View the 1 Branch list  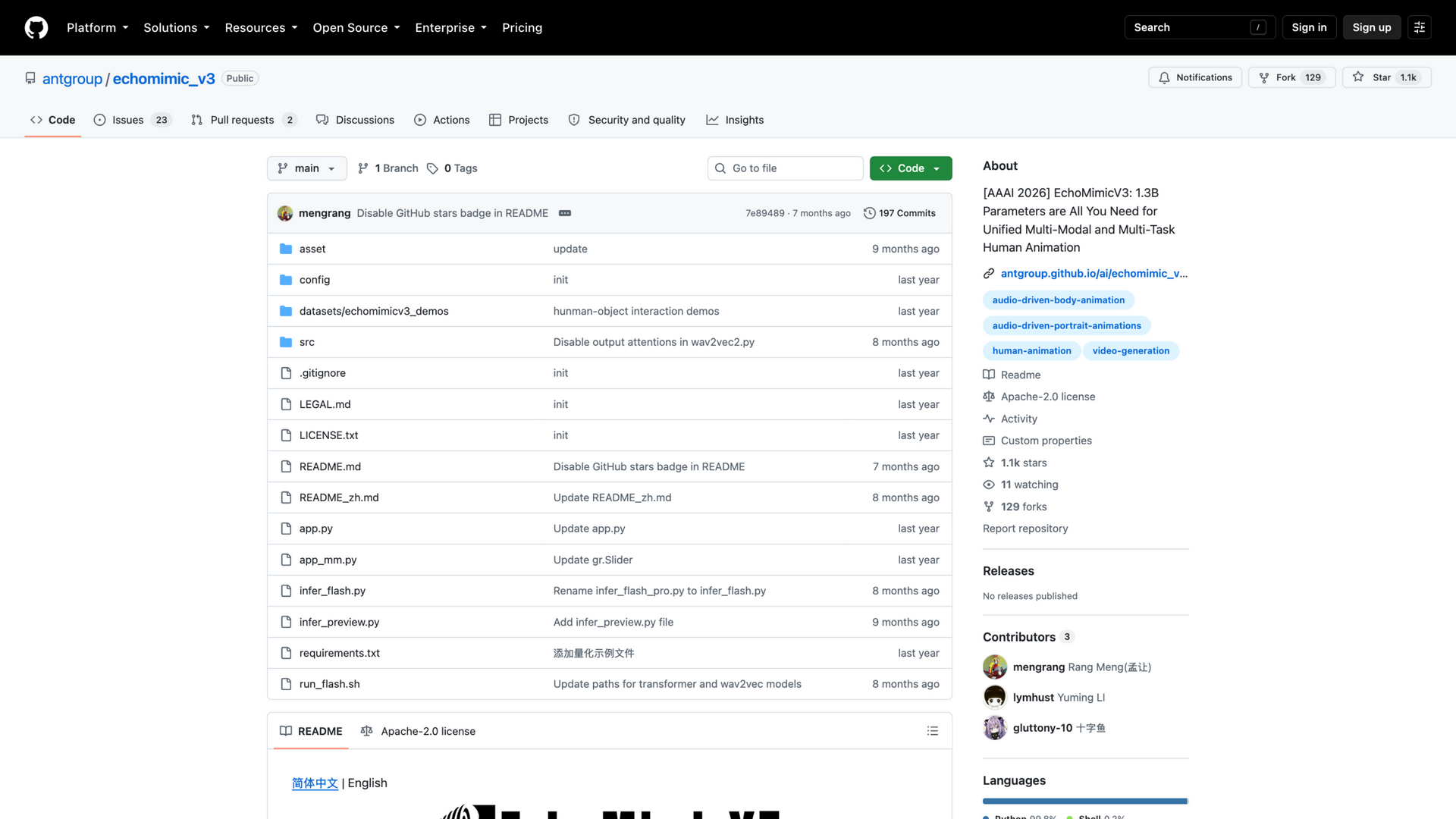pos(388,168)
